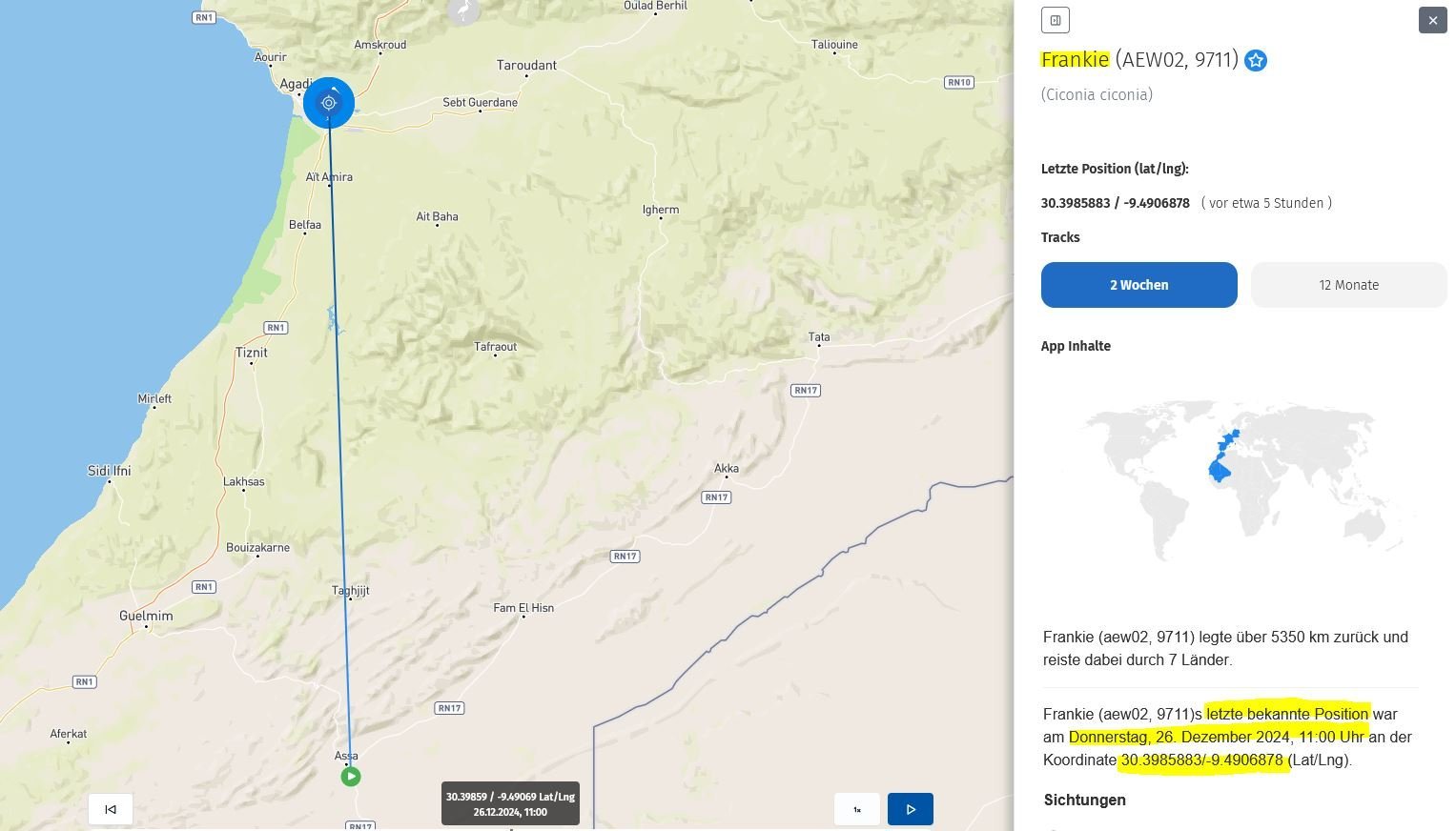This screenshot has height=831, width=1456.
Task: Select the gray stork icon at the map top
Action: pyautogui.click(x=463, y=10)
